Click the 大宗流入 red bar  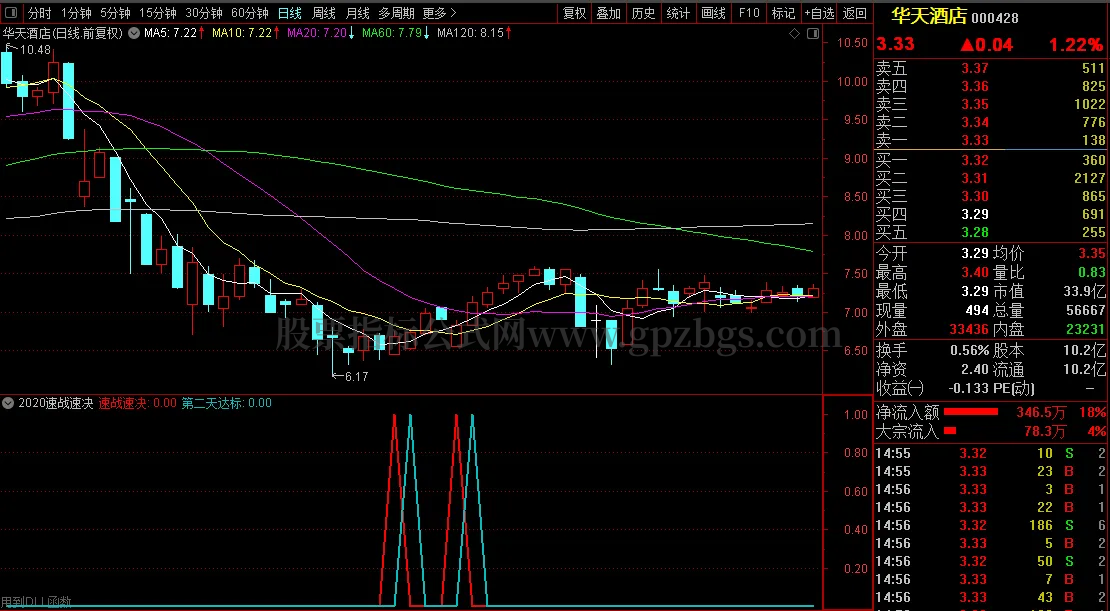point(950,430)
